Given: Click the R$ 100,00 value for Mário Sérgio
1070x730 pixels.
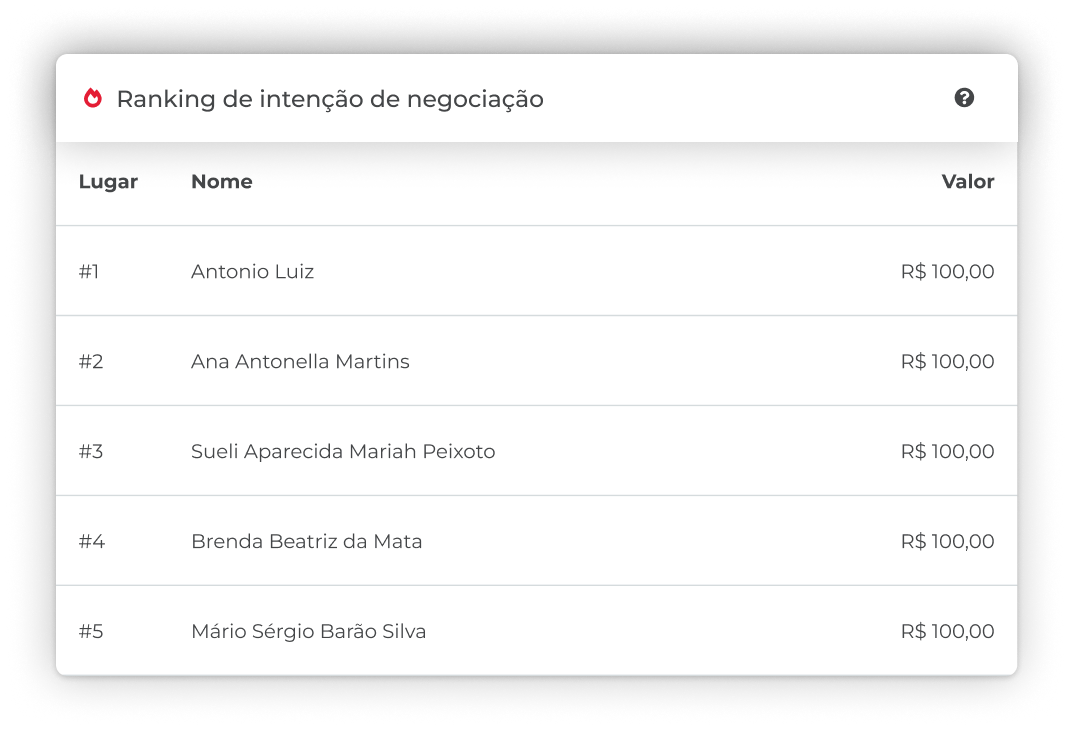Looking at the screenshot, I should [947, 632].
